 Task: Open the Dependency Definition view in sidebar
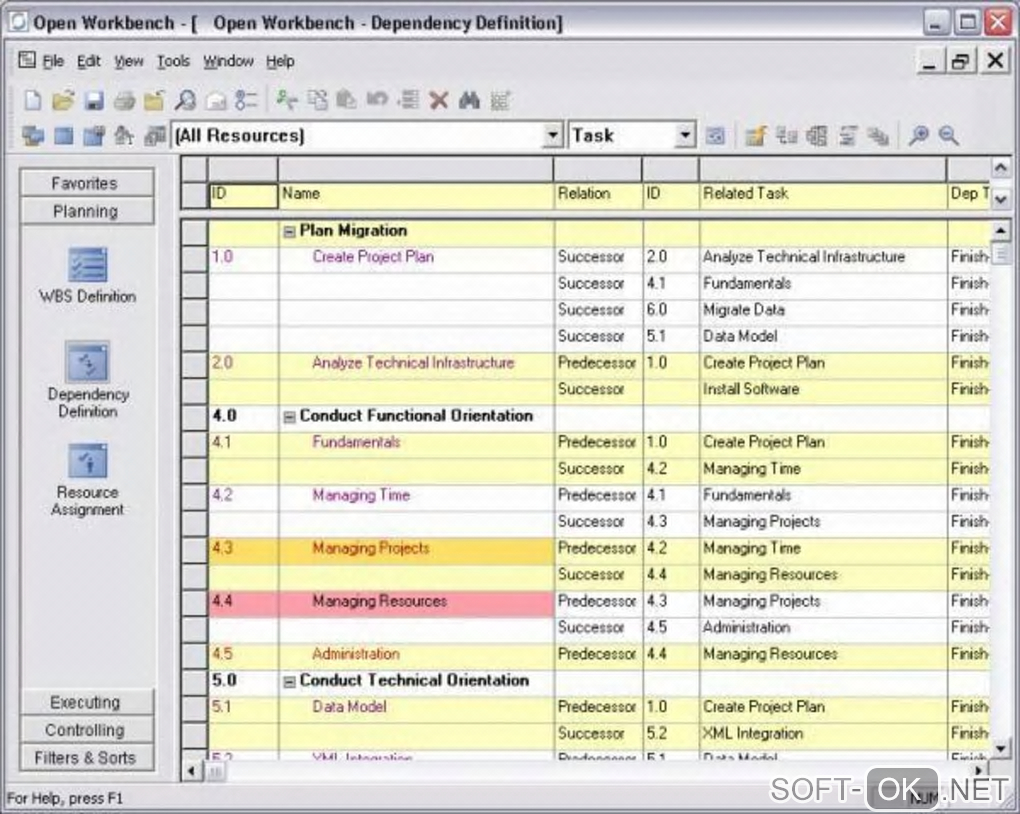[x=88, y=380]
